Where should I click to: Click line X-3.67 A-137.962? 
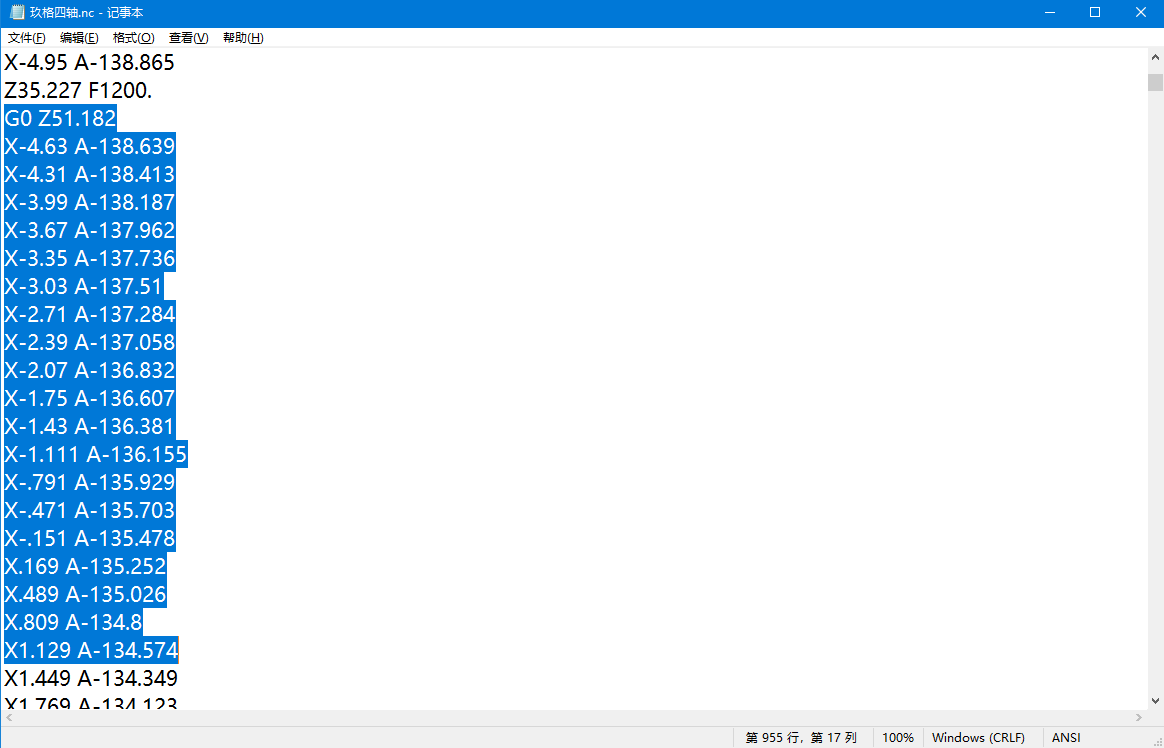click(89, 230)
